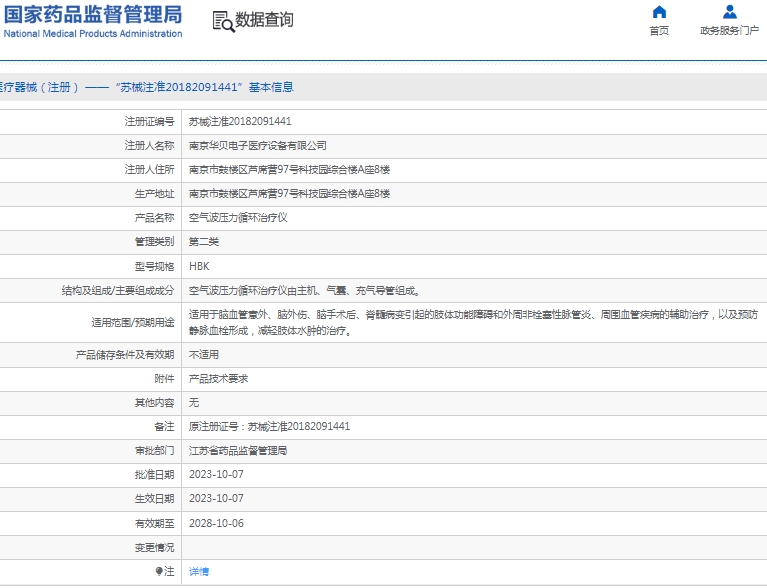Click registrant name 南京华贝电子医疗设备有限公司
Viewport: 767px width, 588px height.
pos(258,146)
